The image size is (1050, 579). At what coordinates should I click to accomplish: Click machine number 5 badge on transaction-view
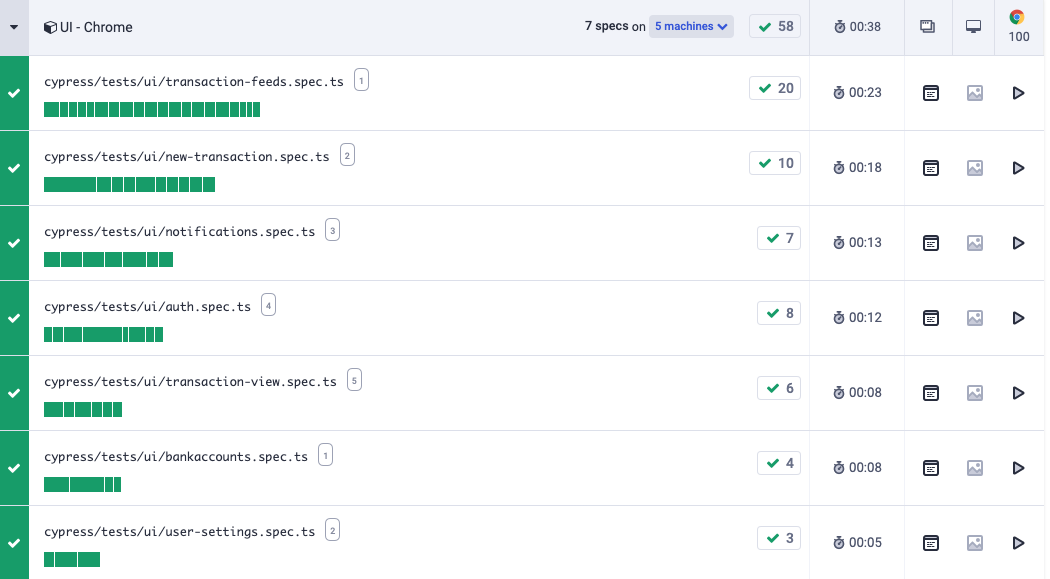tap(354, 380)
